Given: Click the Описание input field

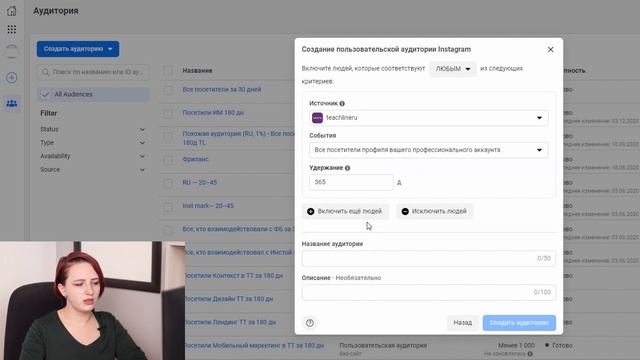Looking at the screenshot, I should pos(429,292).
